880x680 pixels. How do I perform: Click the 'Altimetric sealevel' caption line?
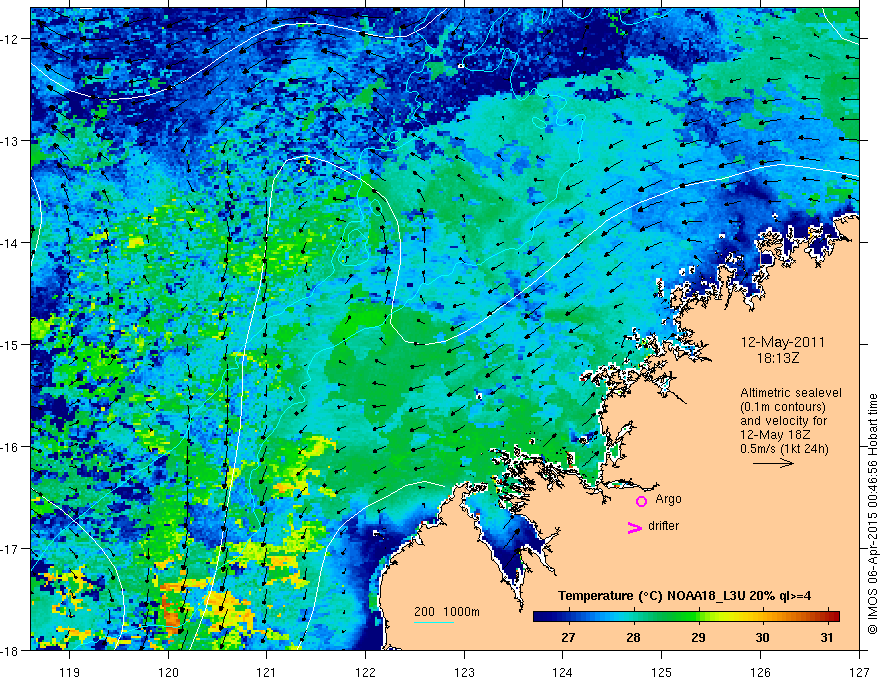pos(791,393)
